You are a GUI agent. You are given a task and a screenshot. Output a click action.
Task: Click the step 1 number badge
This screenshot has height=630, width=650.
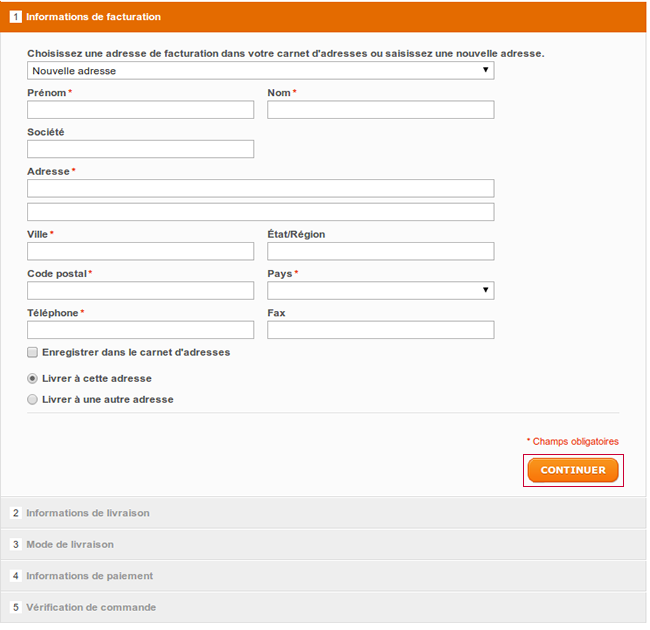tap(15, 17)
